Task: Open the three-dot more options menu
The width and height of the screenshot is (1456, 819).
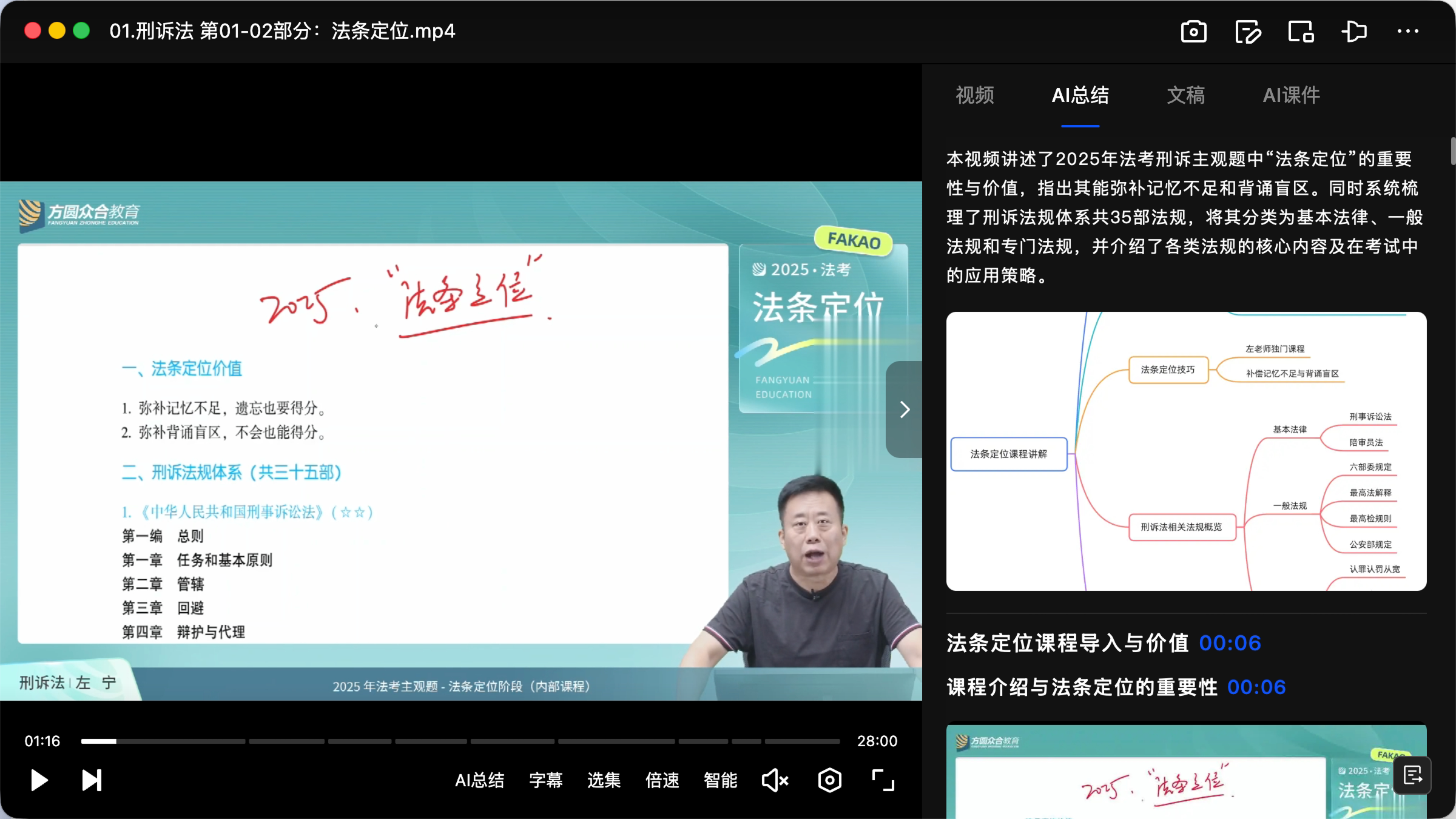Action: [1407, 31]
